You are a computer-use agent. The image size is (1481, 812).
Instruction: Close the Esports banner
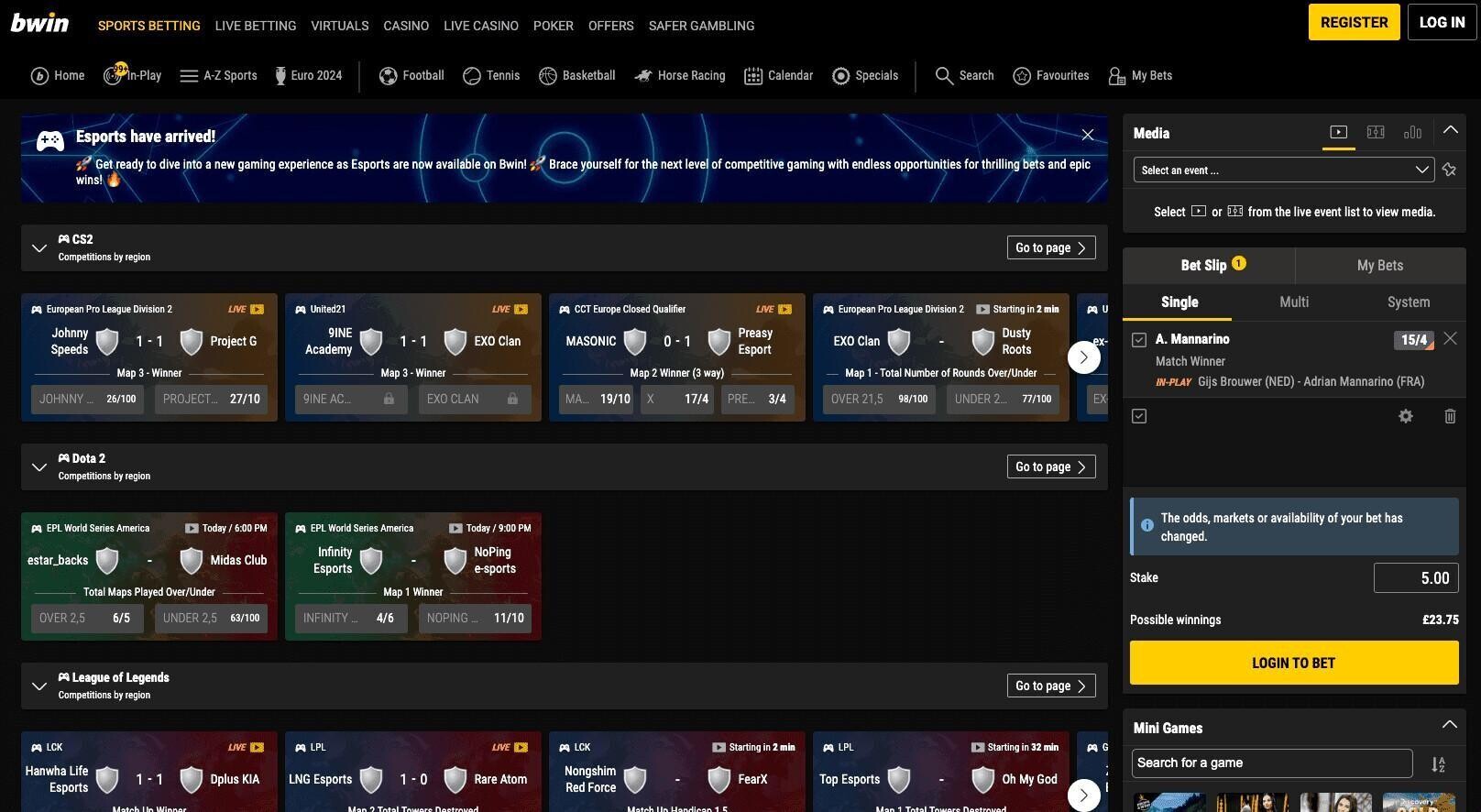point(1088,135)
